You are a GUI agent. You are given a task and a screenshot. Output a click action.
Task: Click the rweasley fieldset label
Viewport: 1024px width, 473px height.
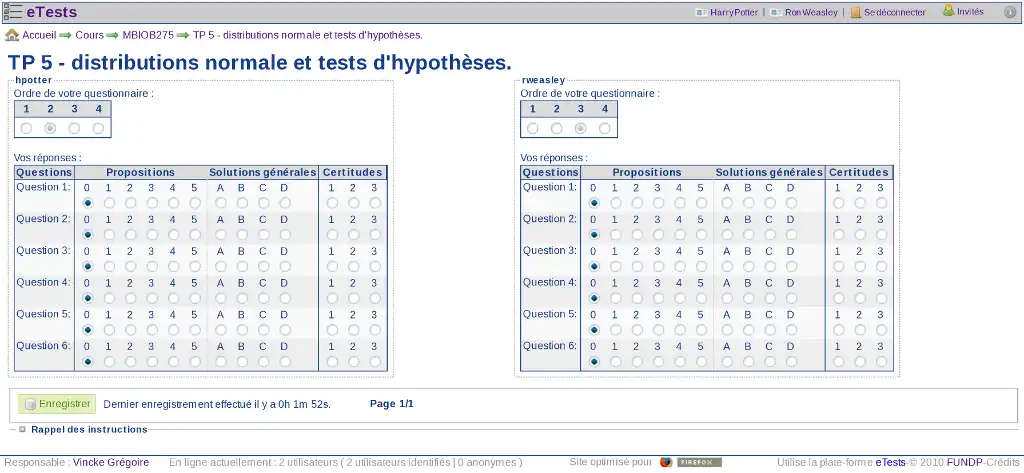[x=543, y=80]
